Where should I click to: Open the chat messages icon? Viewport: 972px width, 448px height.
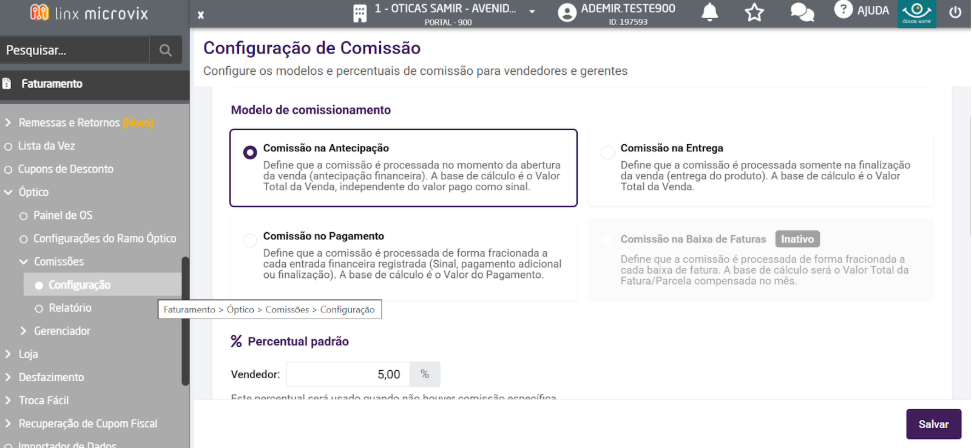[802, 12]
